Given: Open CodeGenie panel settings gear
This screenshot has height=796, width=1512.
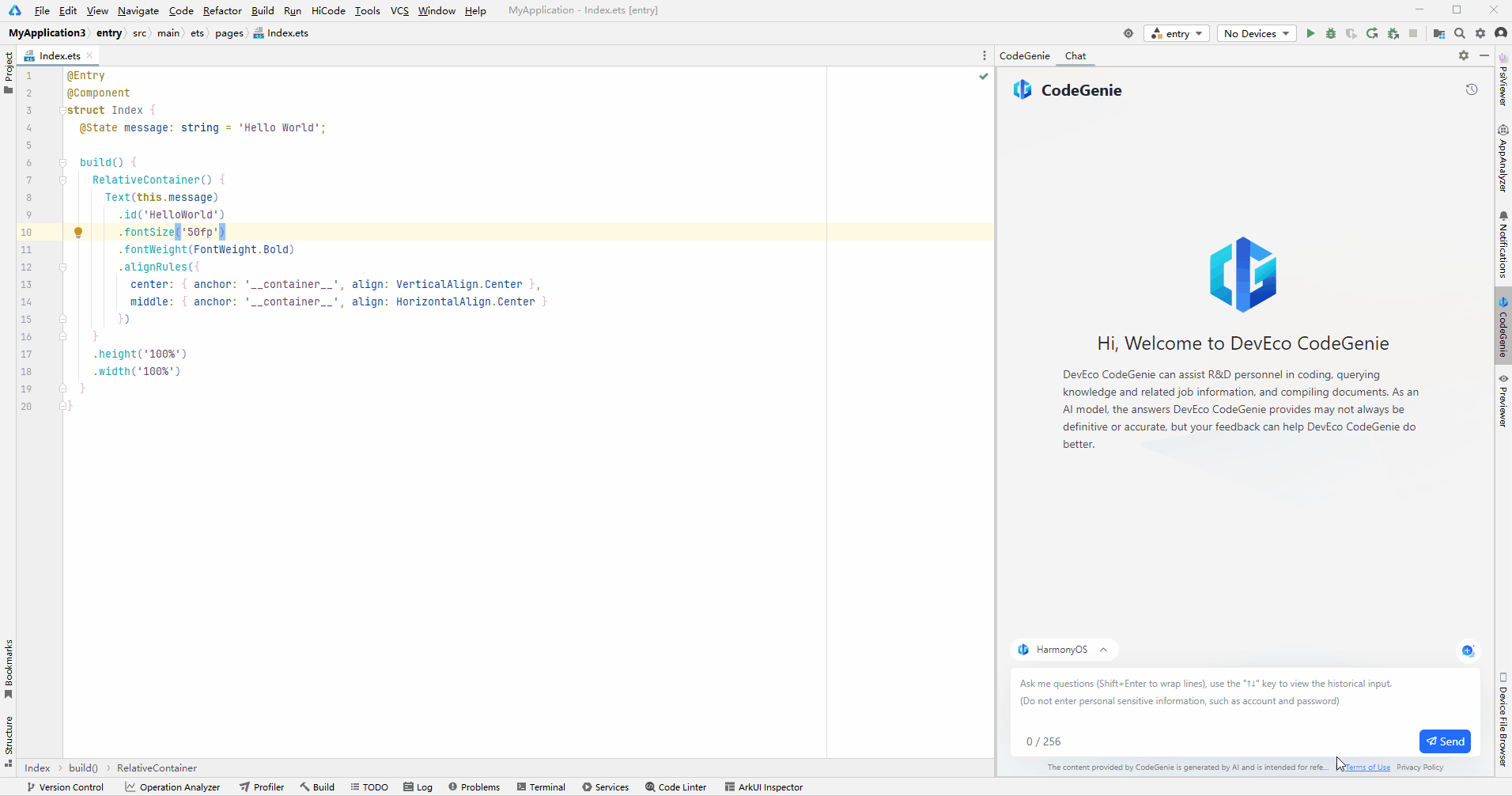Looking at the screenshot, I should (x=1464, y=55).
